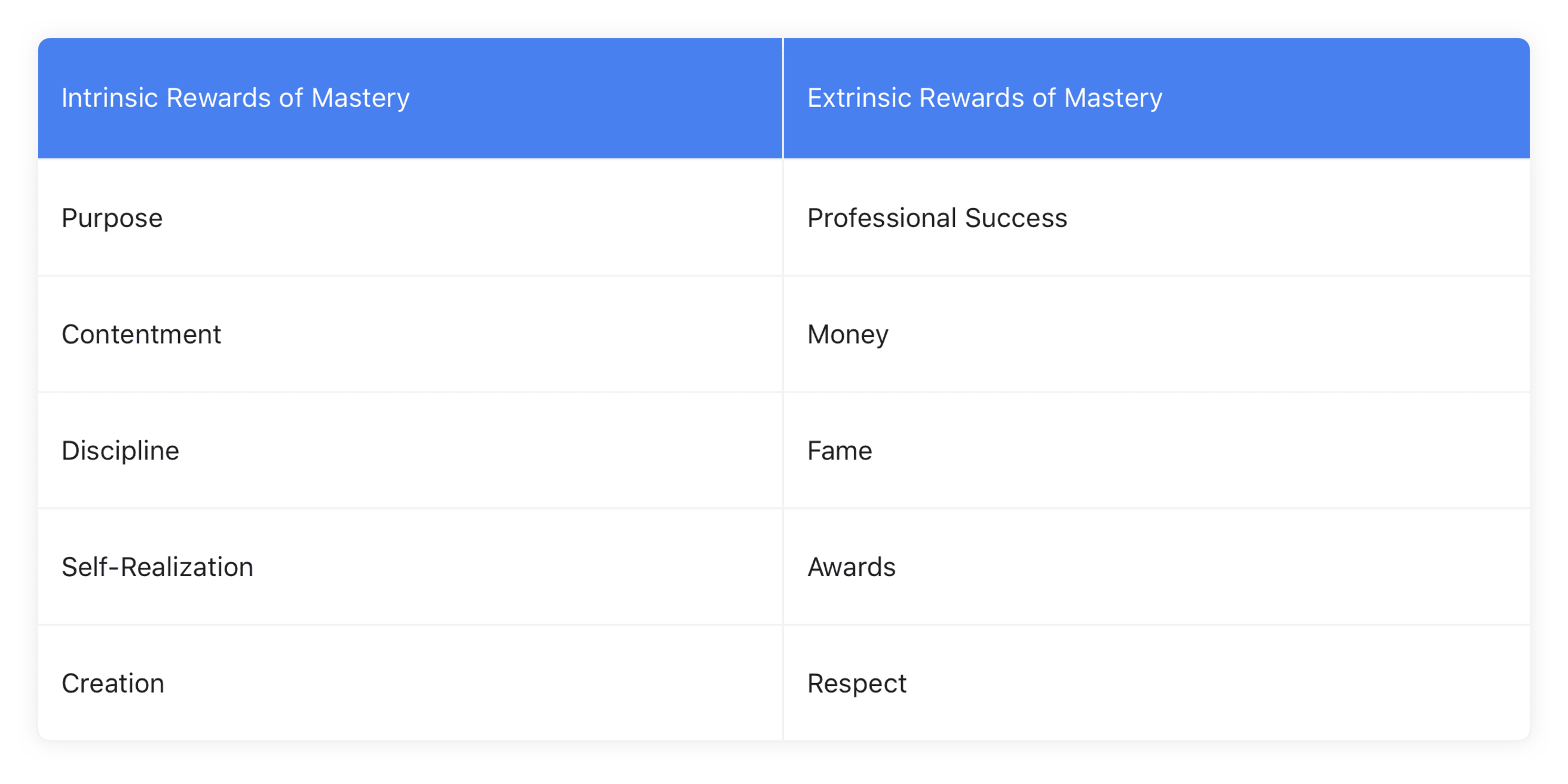Click the word Success in the second column
The width and height of the screenshot is (1568, 784).
pyautogui.click(x=1016, y=218)
